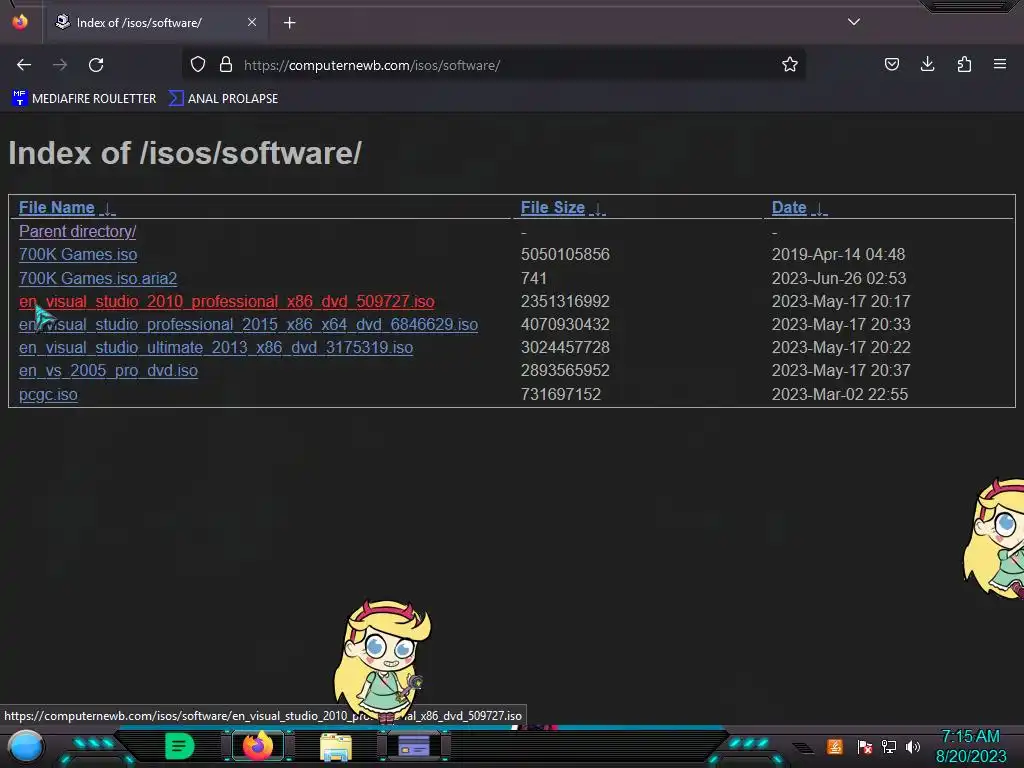Bookmark this page with the star
The image size is (1024, 768).
coord(790,65)
